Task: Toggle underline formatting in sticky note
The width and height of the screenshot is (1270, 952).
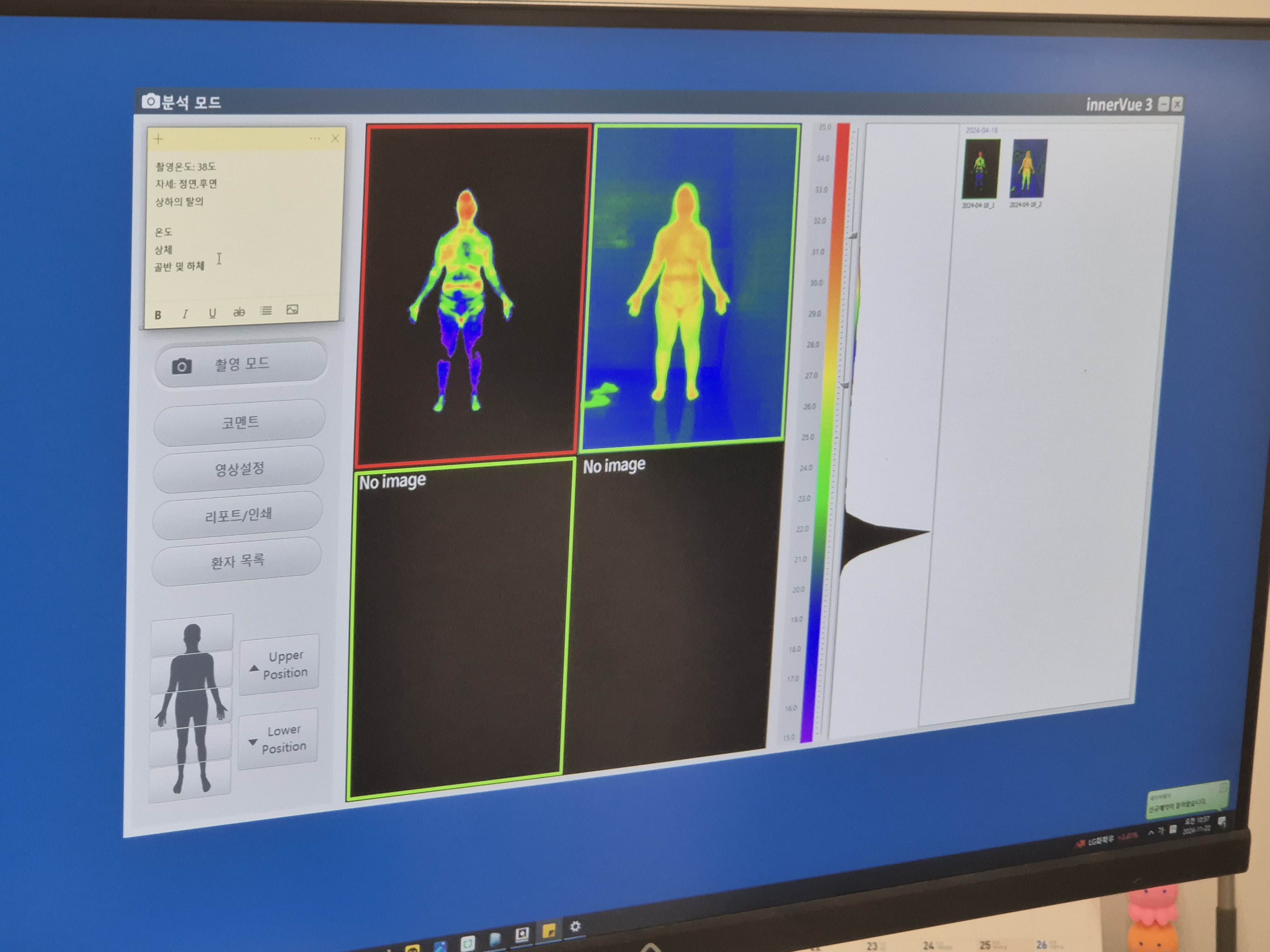Action: coord(212,313)
